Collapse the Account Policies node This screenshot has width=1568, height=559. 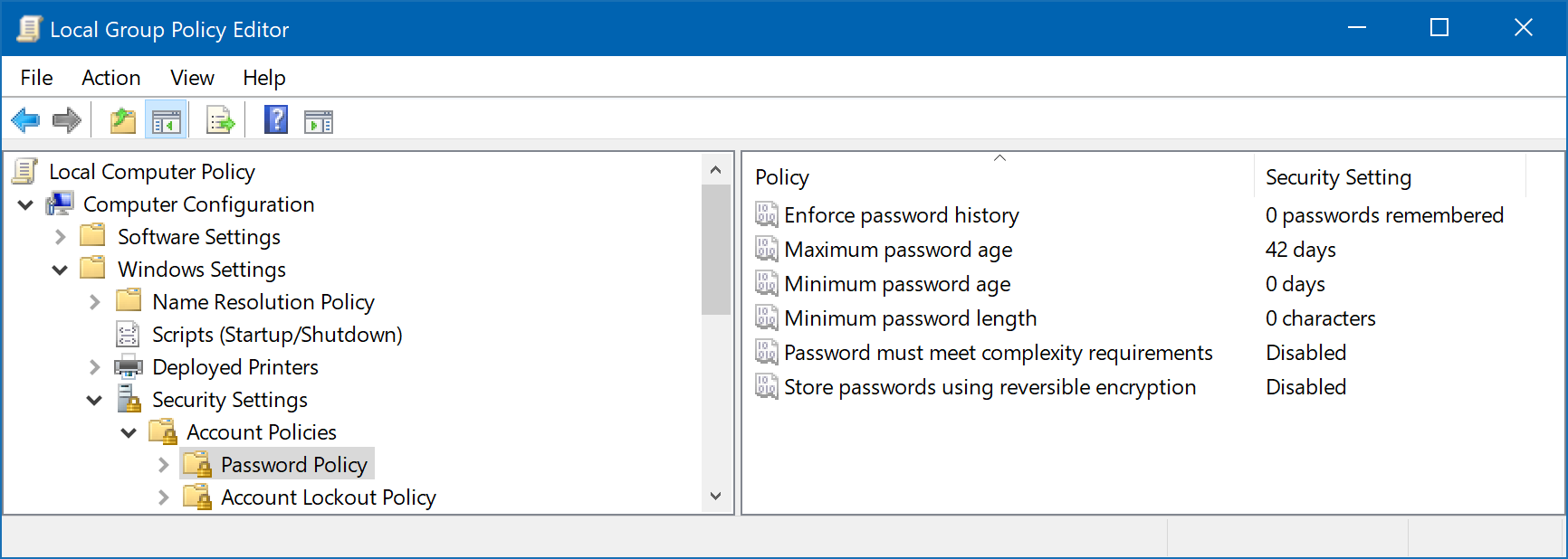click(x=129, y=432)
